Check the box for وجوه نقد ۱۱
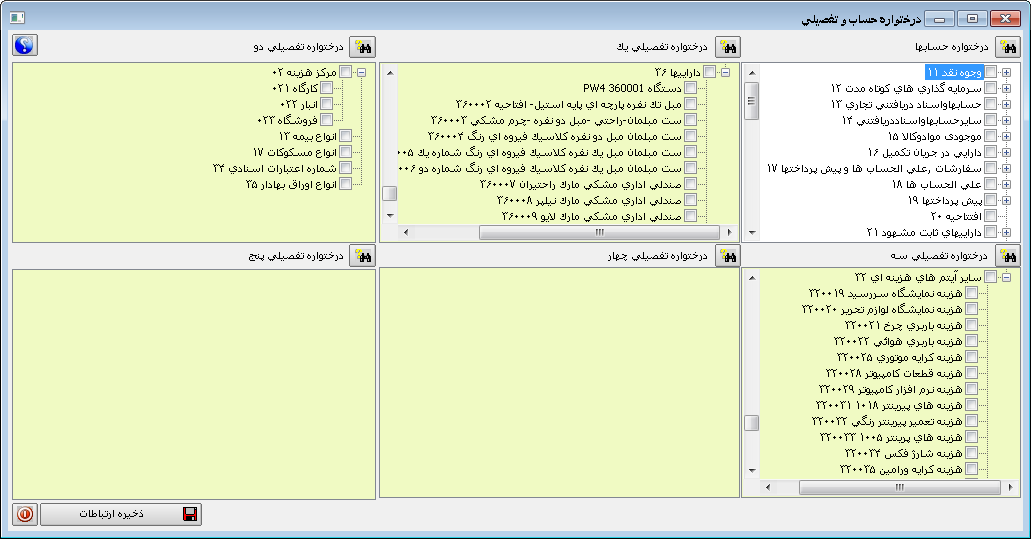Image resolution: width=1031 pixels, height=539 pixels. pos(990,73)
